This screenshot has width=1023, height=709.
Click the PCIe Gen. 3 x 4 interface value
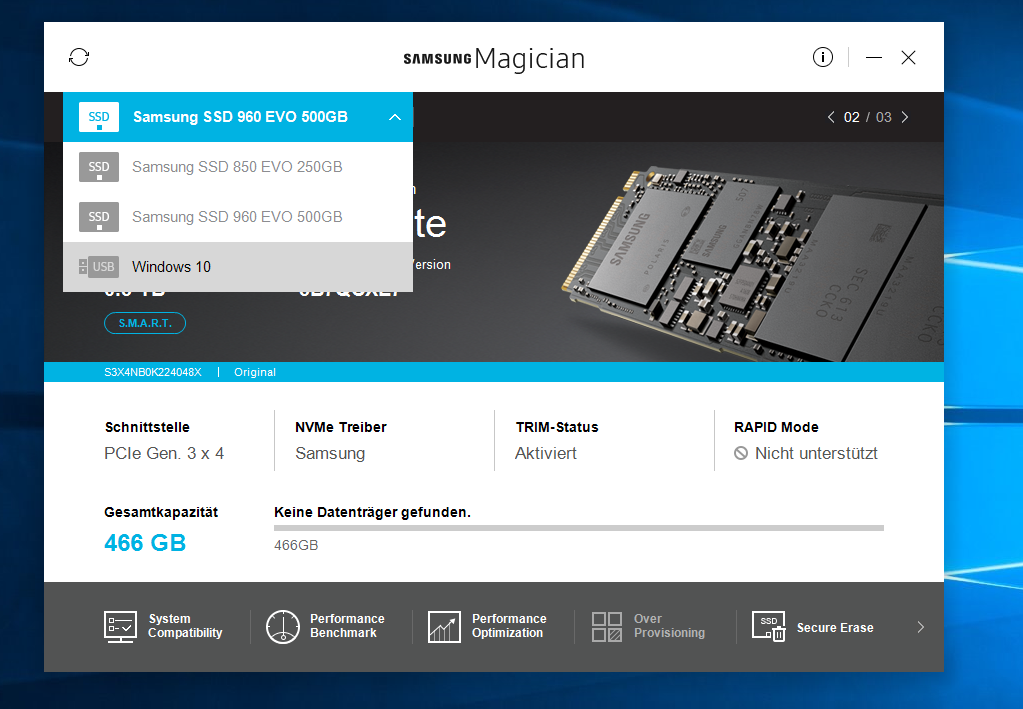164,453
